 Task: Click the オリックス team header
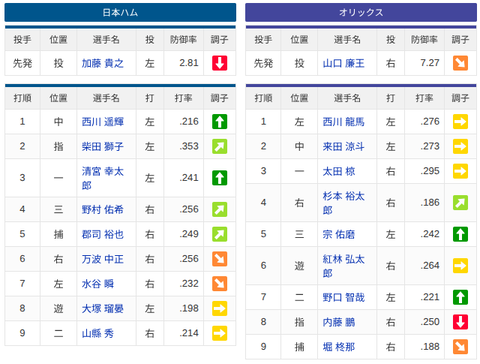361,12
